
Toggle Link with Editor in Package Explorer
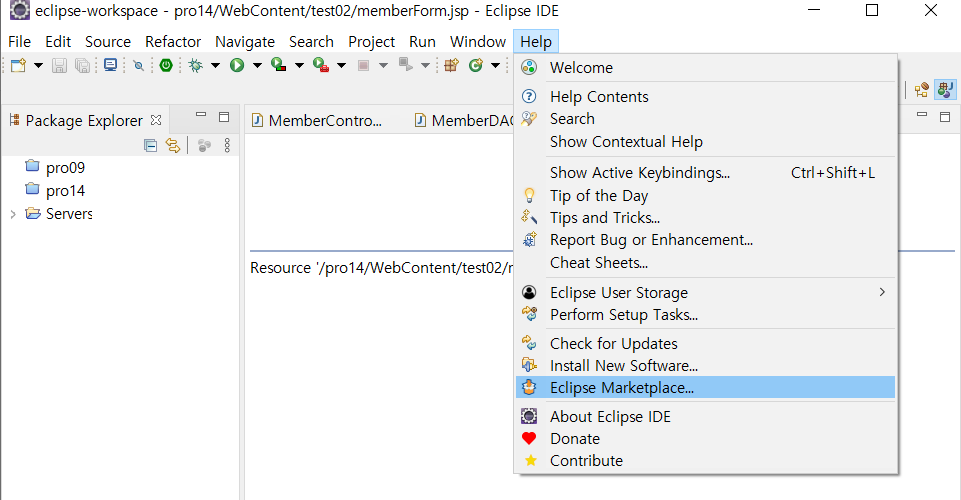173,145
